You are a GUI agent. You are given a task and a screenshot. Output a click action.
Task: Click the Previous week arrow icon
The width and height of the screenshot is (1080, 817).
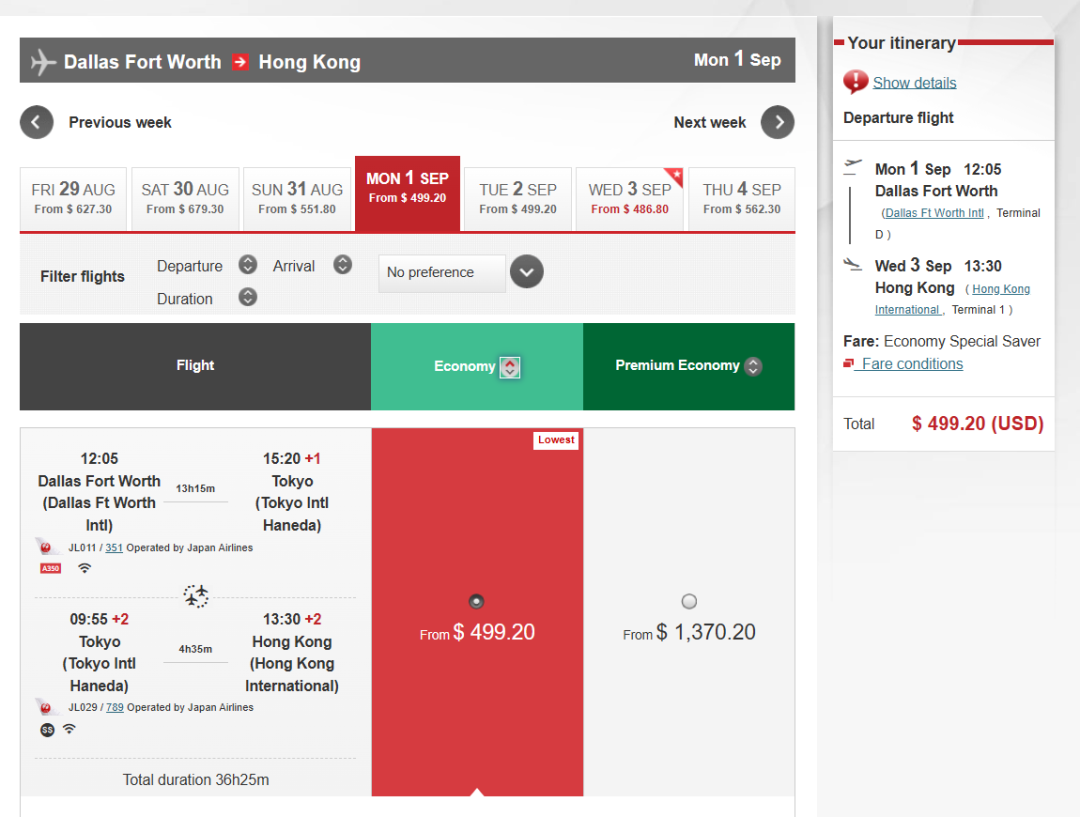(36, 123)
